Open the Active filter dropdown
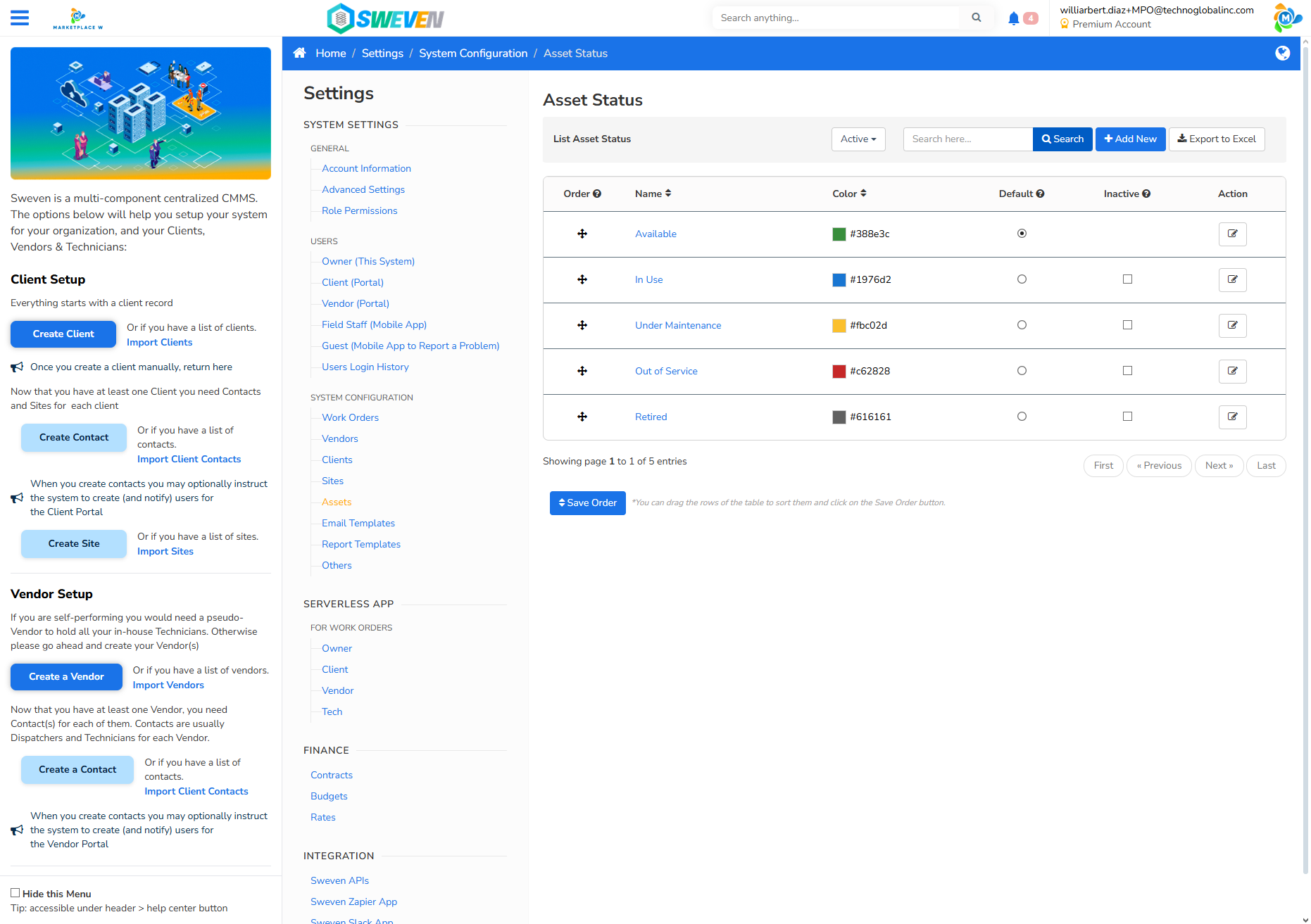1311x924 pixels. (x=858, y=139)
